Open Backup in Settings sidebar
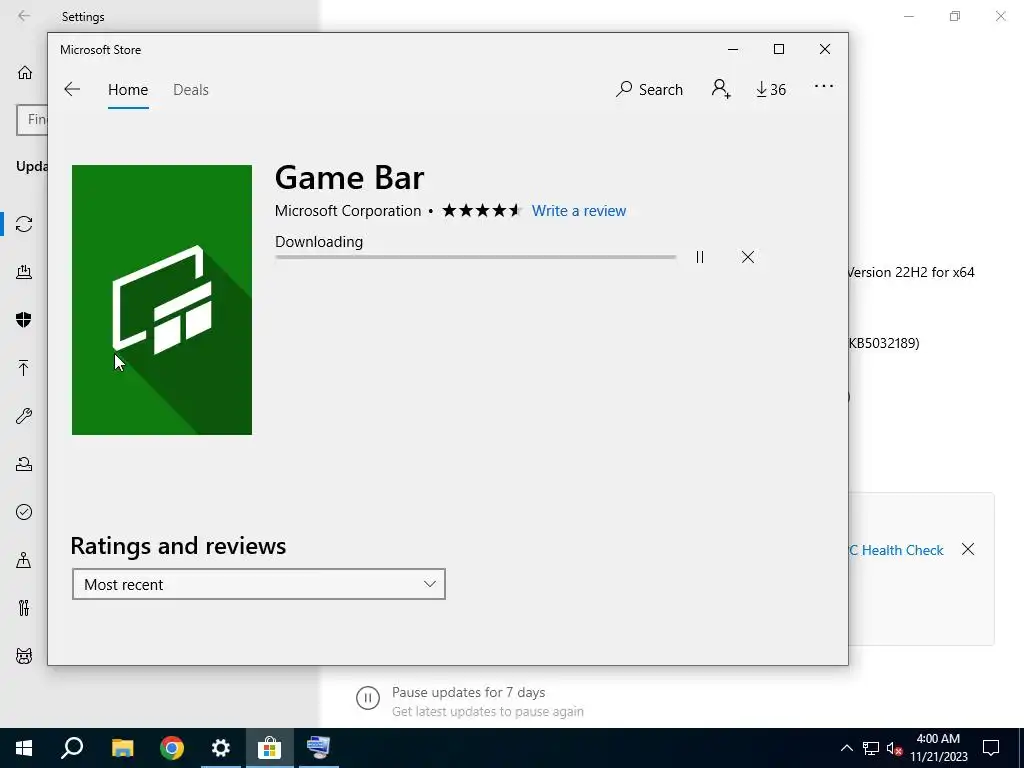The image size is (1024, 768). pyautogui.click(x=24, y=368)
